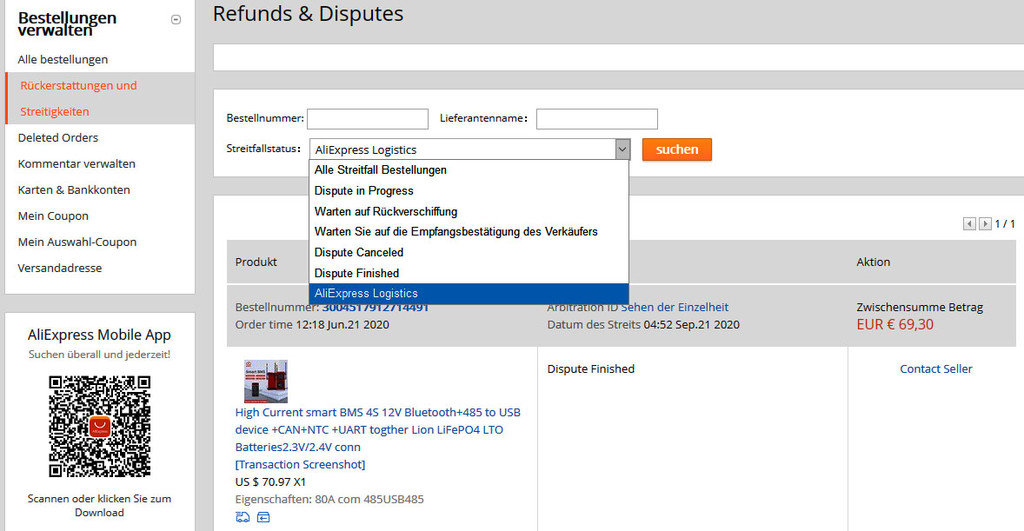Open Alle bestellungen in sidebar

pyautogui.click(x=63, y=59)
